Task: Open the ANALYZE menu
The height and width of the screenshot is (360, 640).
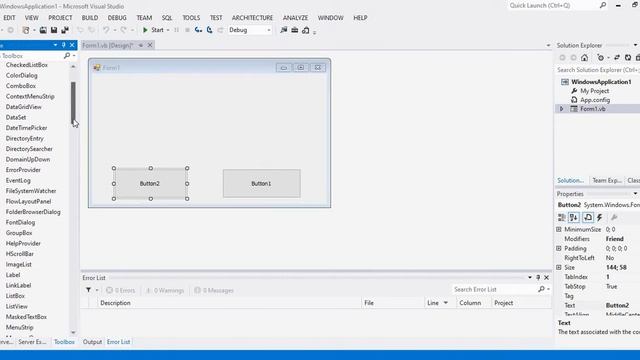Action: pyautogui.click(x=296, y=18)
